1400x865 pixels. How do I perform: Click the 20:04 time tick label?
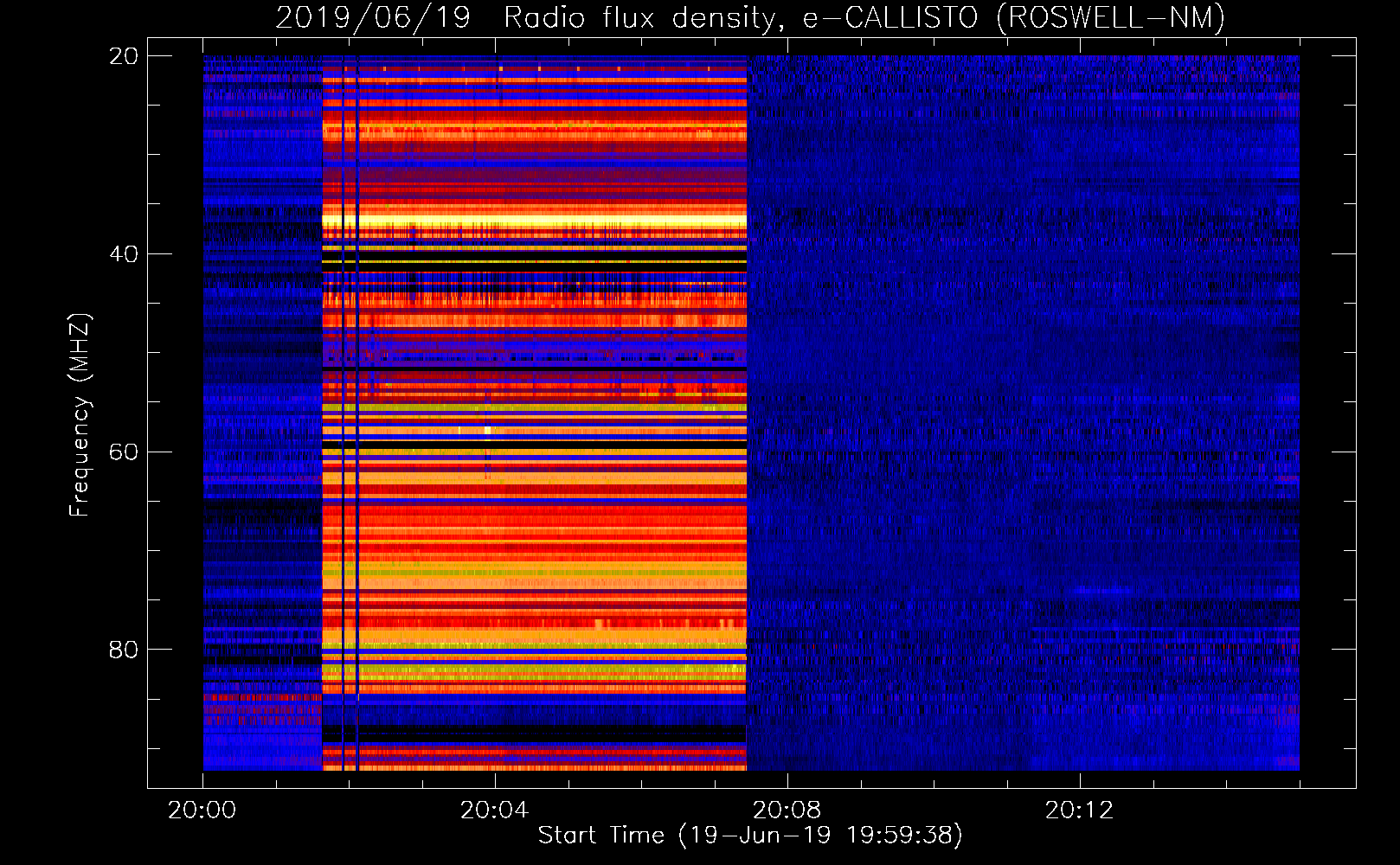[495, 811]
